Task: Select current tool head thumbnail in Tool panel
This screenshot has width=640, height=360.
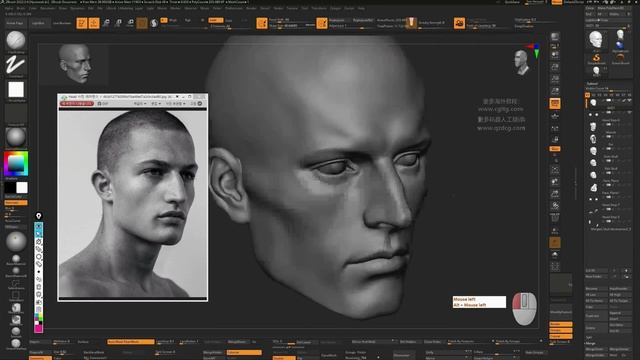Action: pyautogui.click(x=596, y=40)
